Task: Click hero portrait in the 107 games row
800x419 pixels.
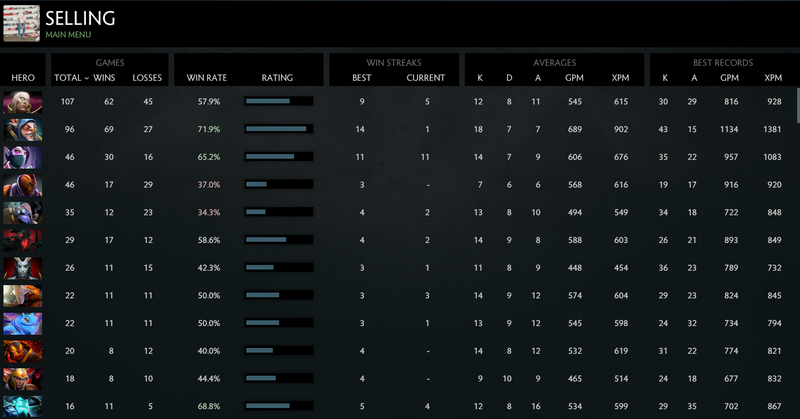Action: [22, 101]
